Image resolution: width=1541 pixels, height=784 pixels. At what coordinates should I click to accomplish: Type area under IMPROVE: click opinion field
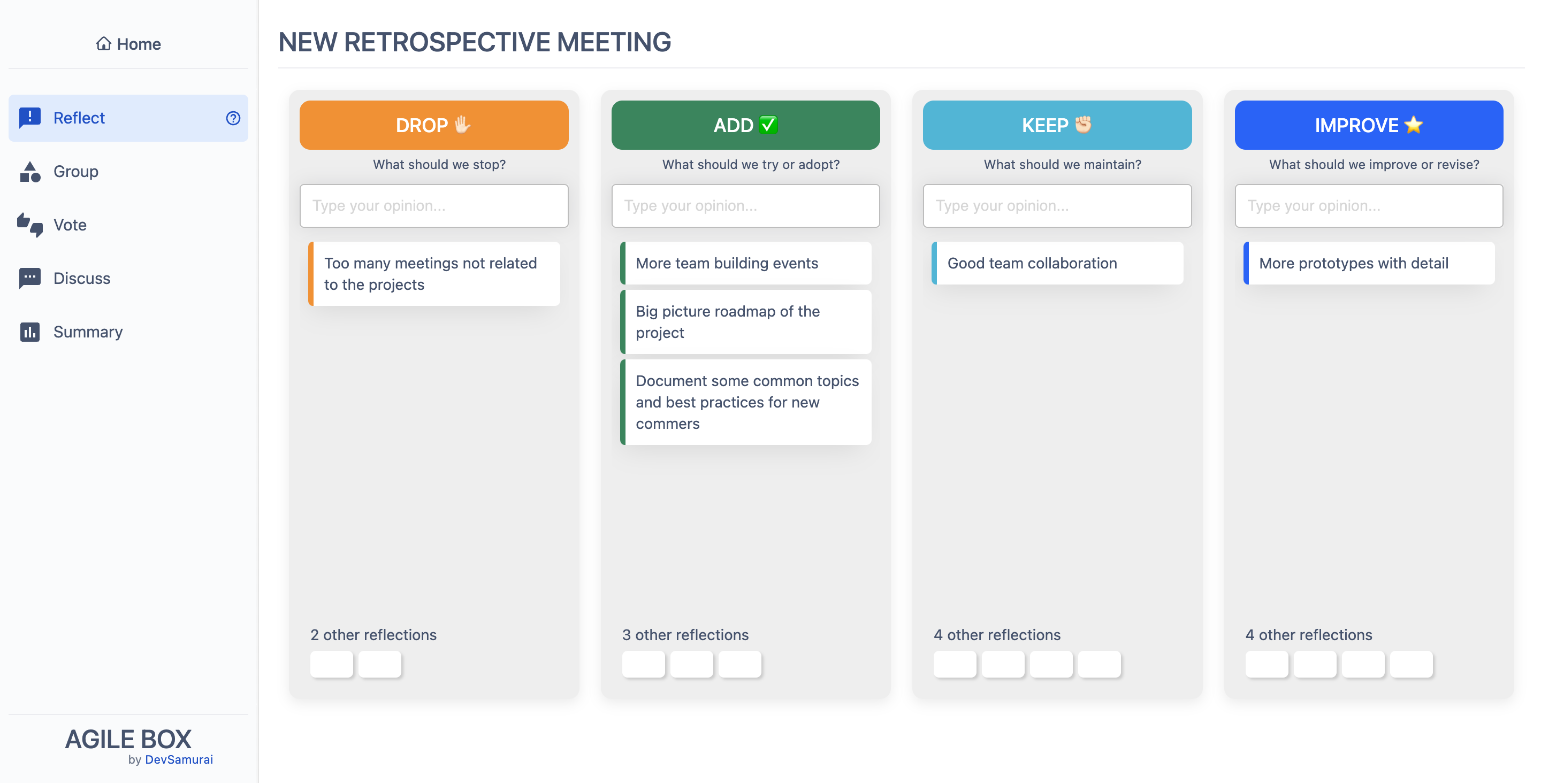[1368, 206]
